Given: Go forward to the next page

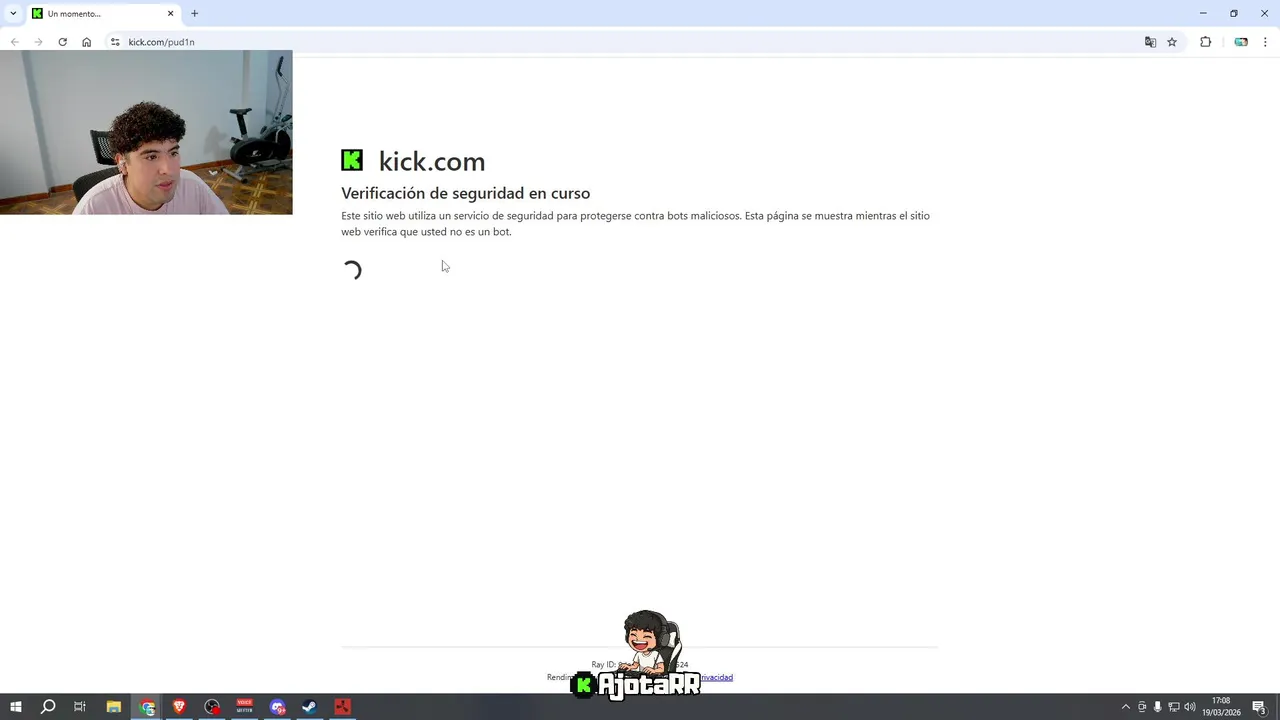Looking at the screenshot, I should coord(38,42).
